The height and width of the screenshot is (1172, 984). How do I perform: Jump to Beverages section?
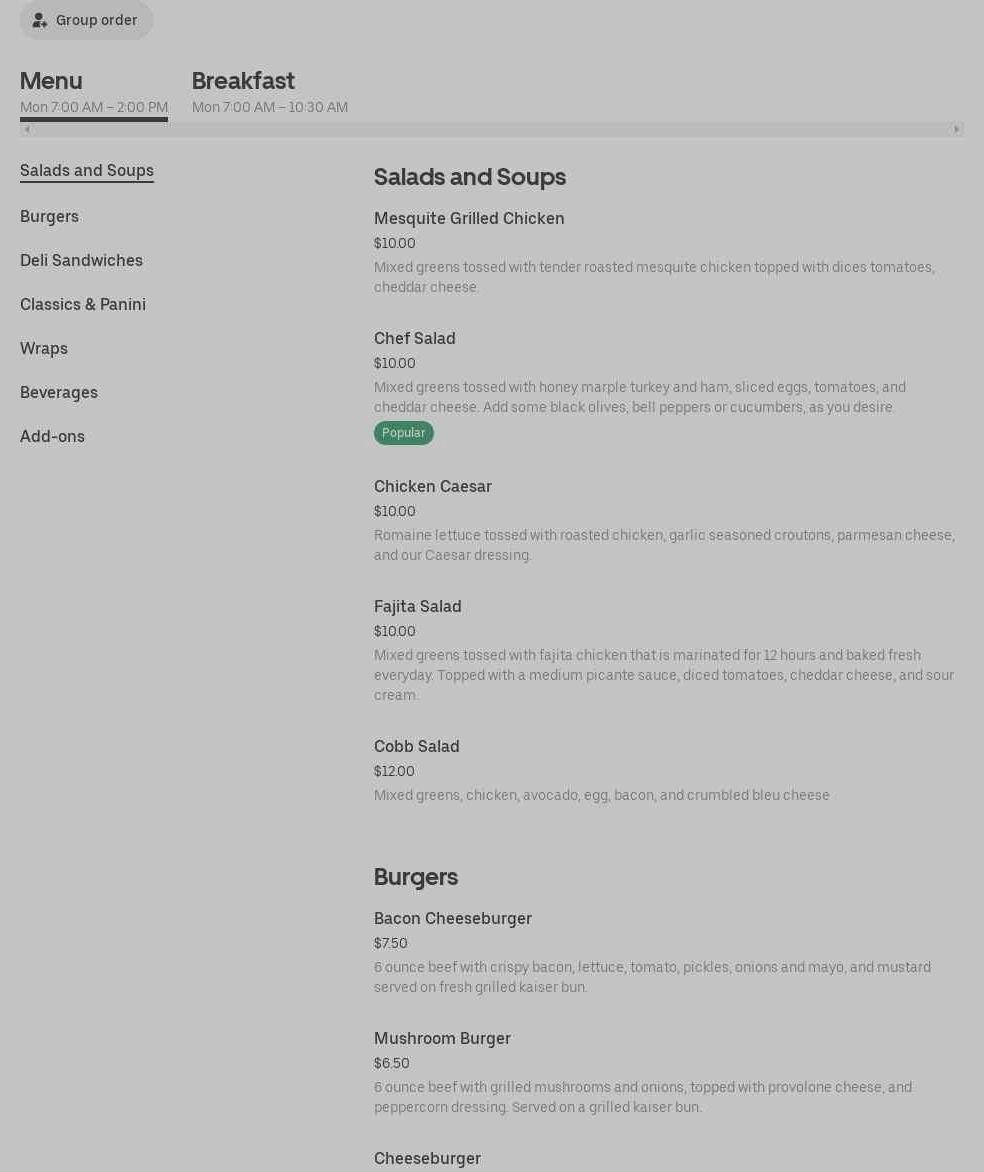59,392
